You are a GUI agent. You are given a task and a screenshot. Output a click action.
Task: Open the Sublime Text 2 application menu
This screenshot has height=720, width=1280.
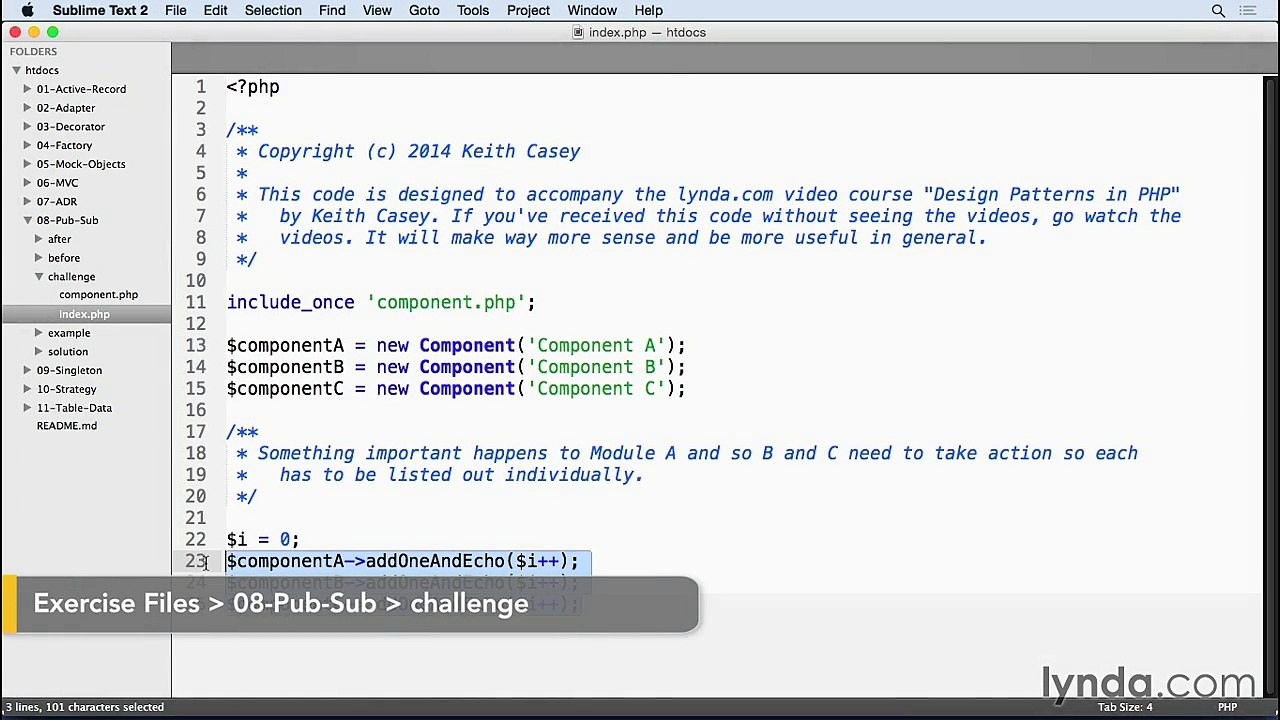tap(100, 11)
